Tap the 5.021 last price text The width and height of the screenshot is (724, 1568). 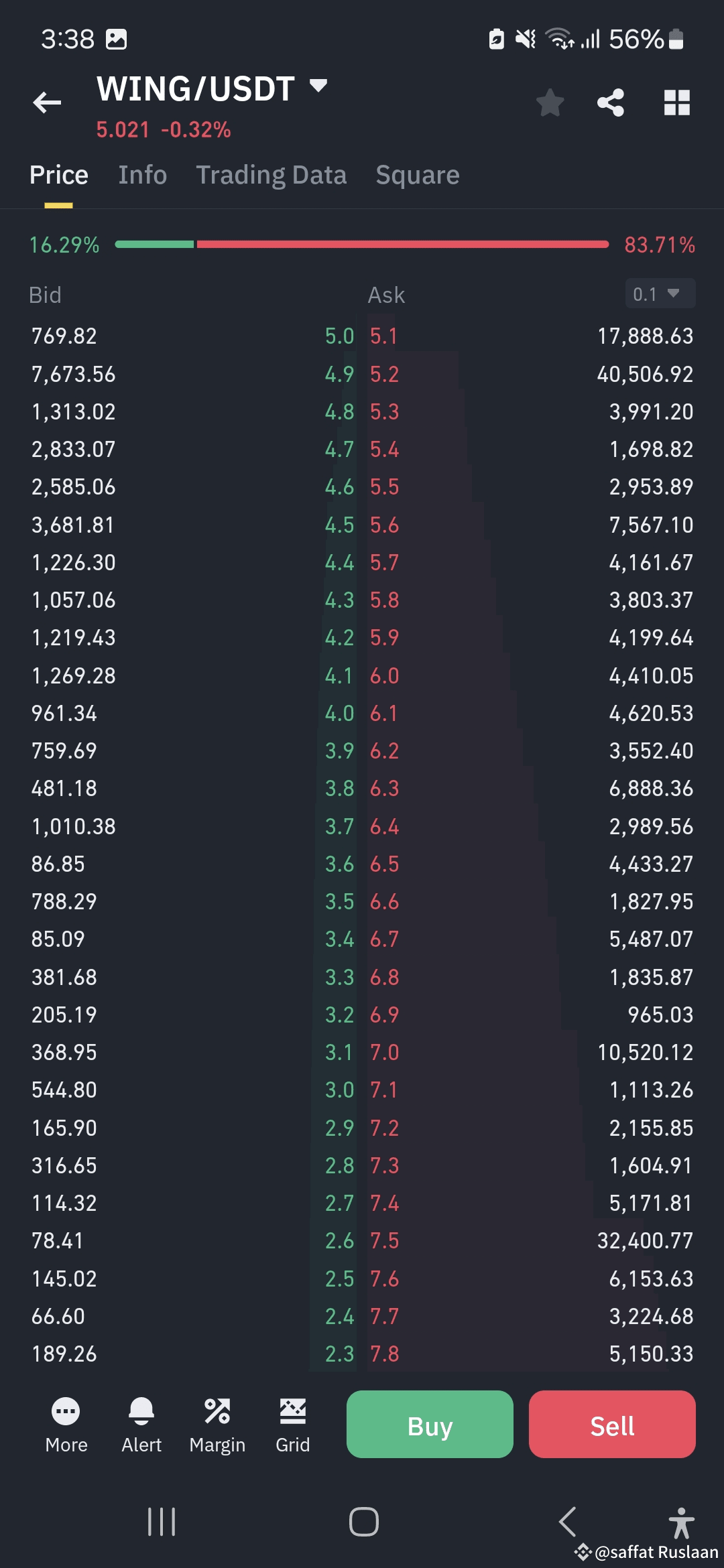coord(123,129)
